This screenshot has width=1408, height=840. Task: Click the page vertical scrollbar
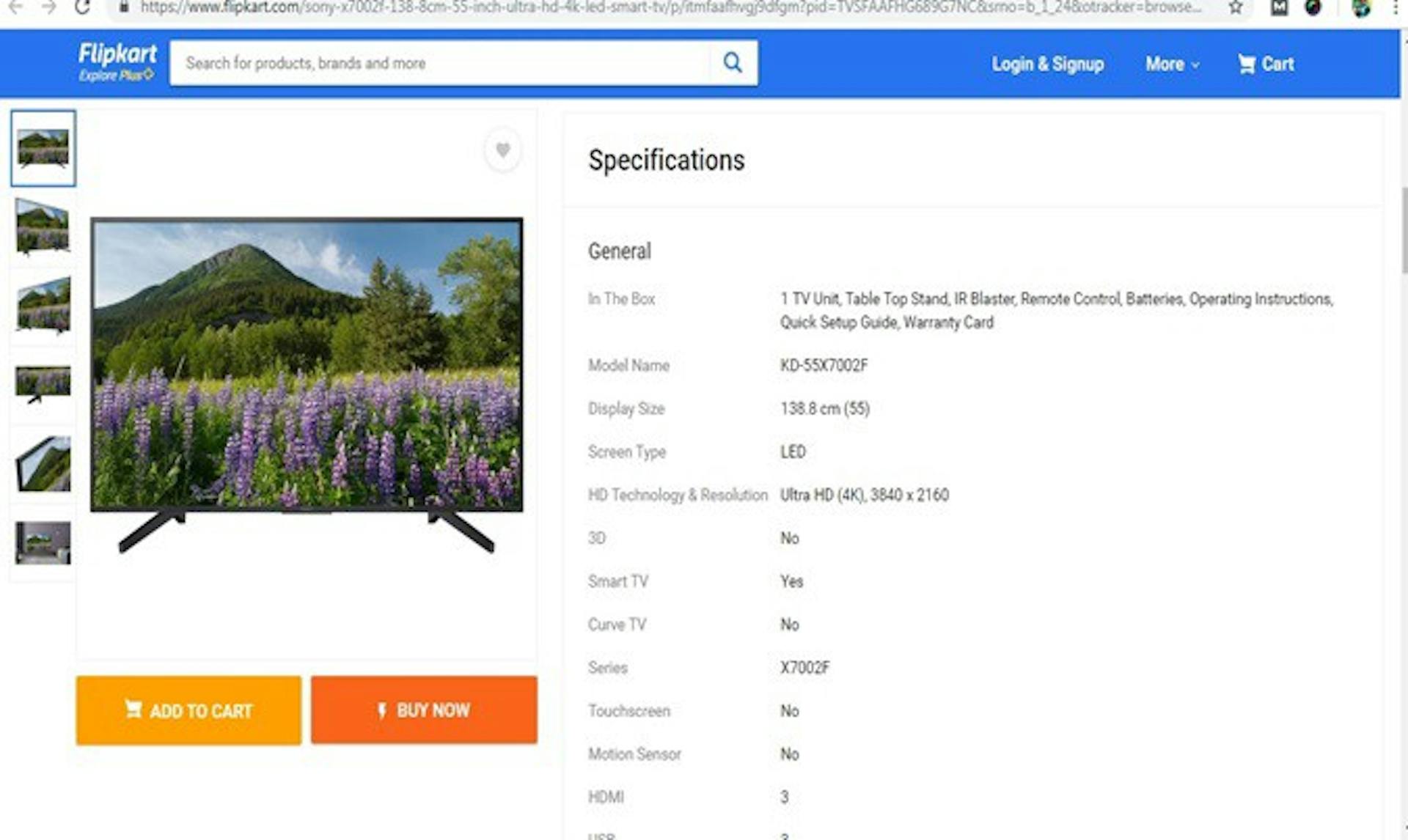(x=1404, y=229)
